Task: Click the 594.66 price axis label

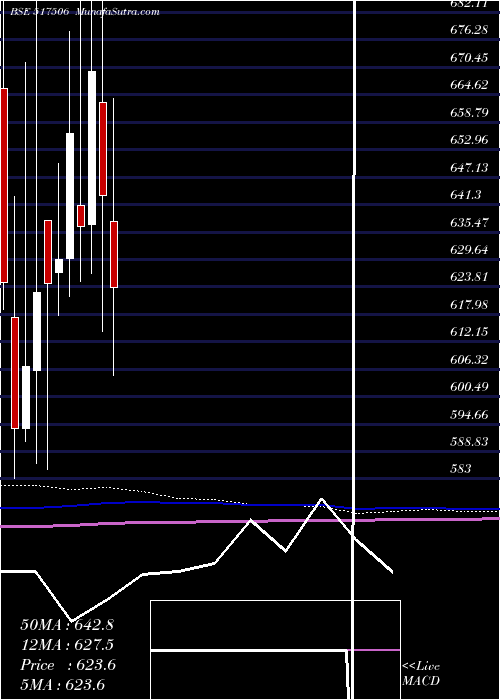Action: click(x=469, y=415)
